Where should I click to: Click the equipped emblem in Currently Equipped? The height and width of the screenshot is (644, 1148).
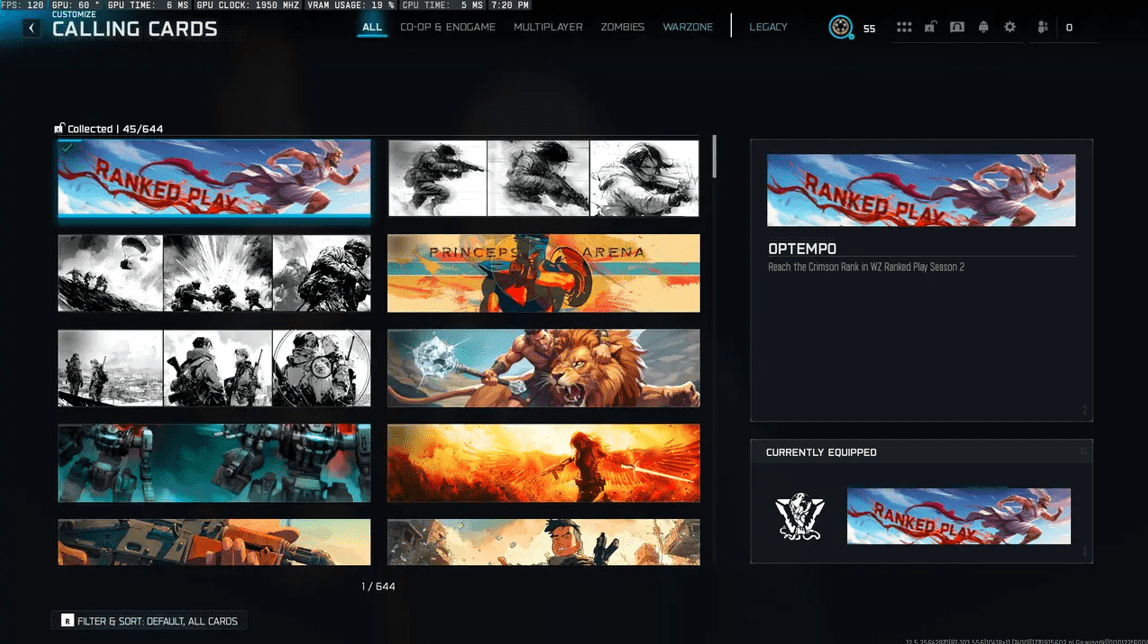tap(800, 516)
